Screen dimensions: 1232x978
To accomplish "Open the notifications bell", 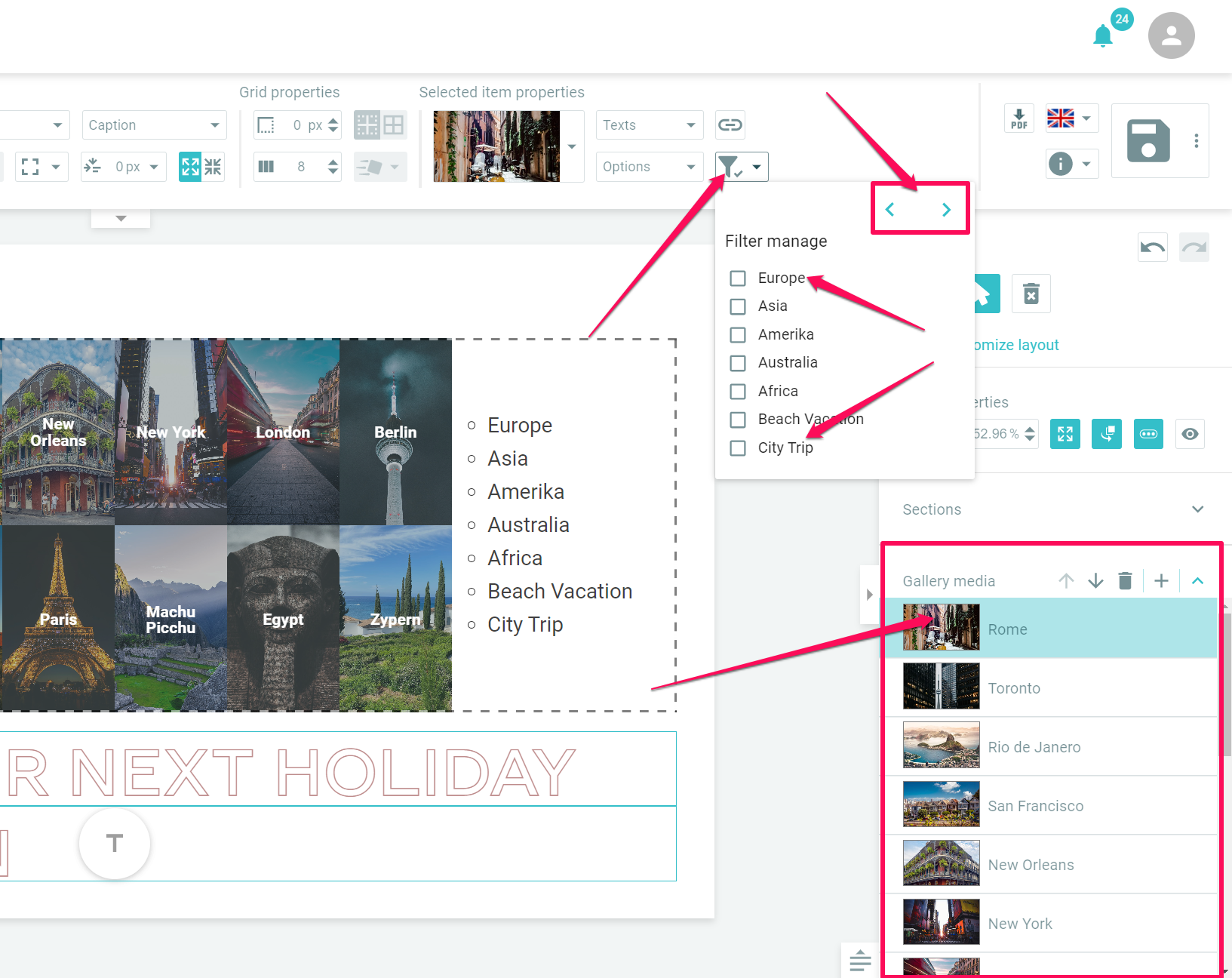I will click(x=1103, y=35).
